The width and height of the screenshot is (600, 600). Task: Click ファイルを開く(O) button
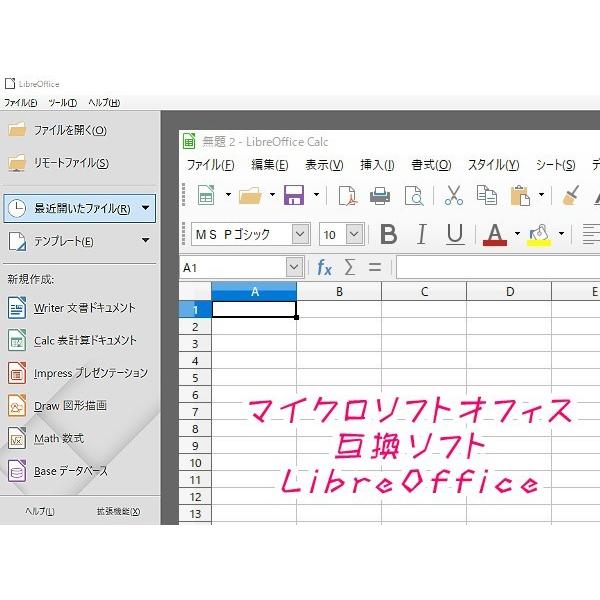(80, 130)
